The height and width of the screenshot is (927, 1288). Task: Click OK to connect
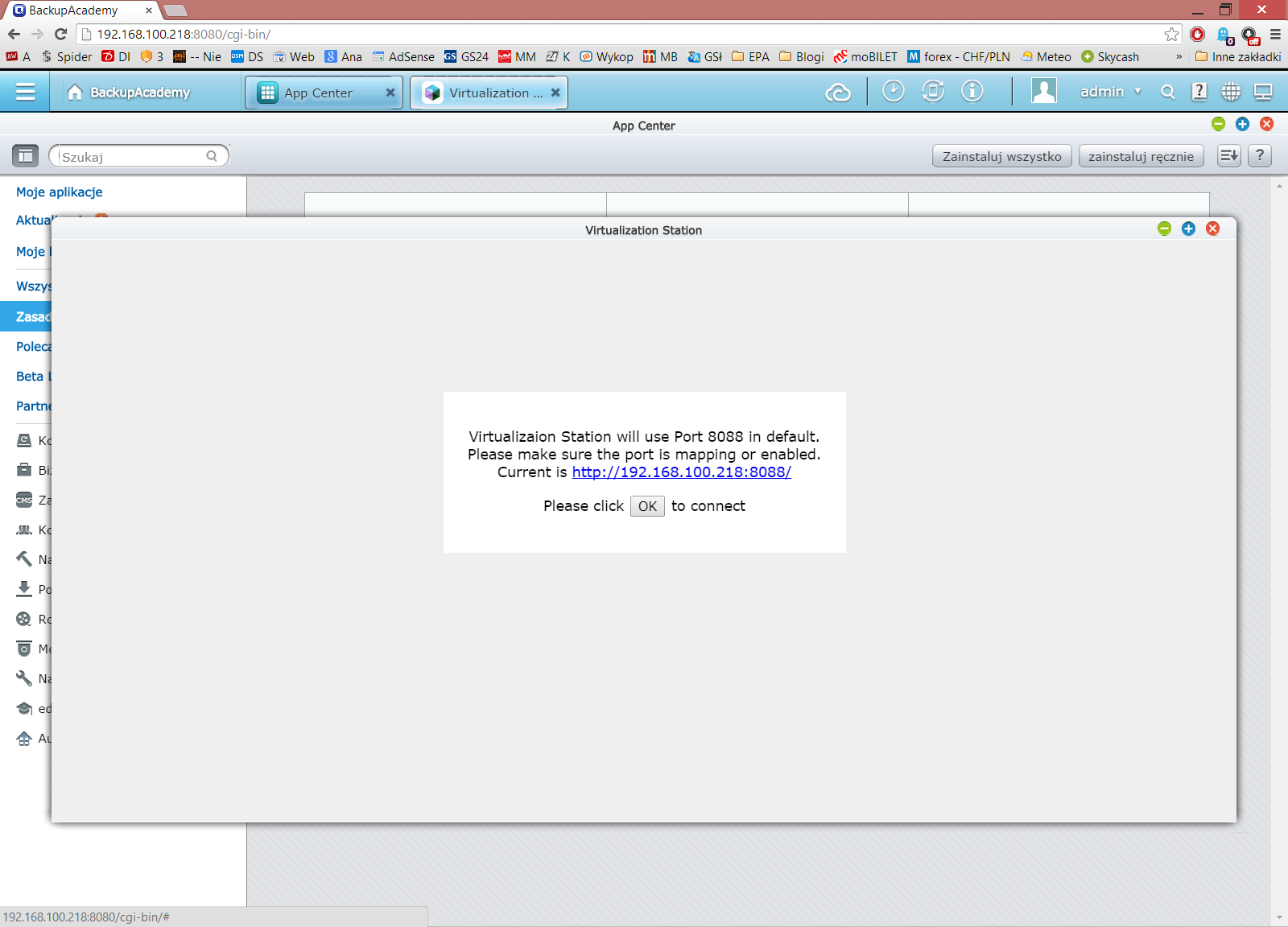(647, 506)
